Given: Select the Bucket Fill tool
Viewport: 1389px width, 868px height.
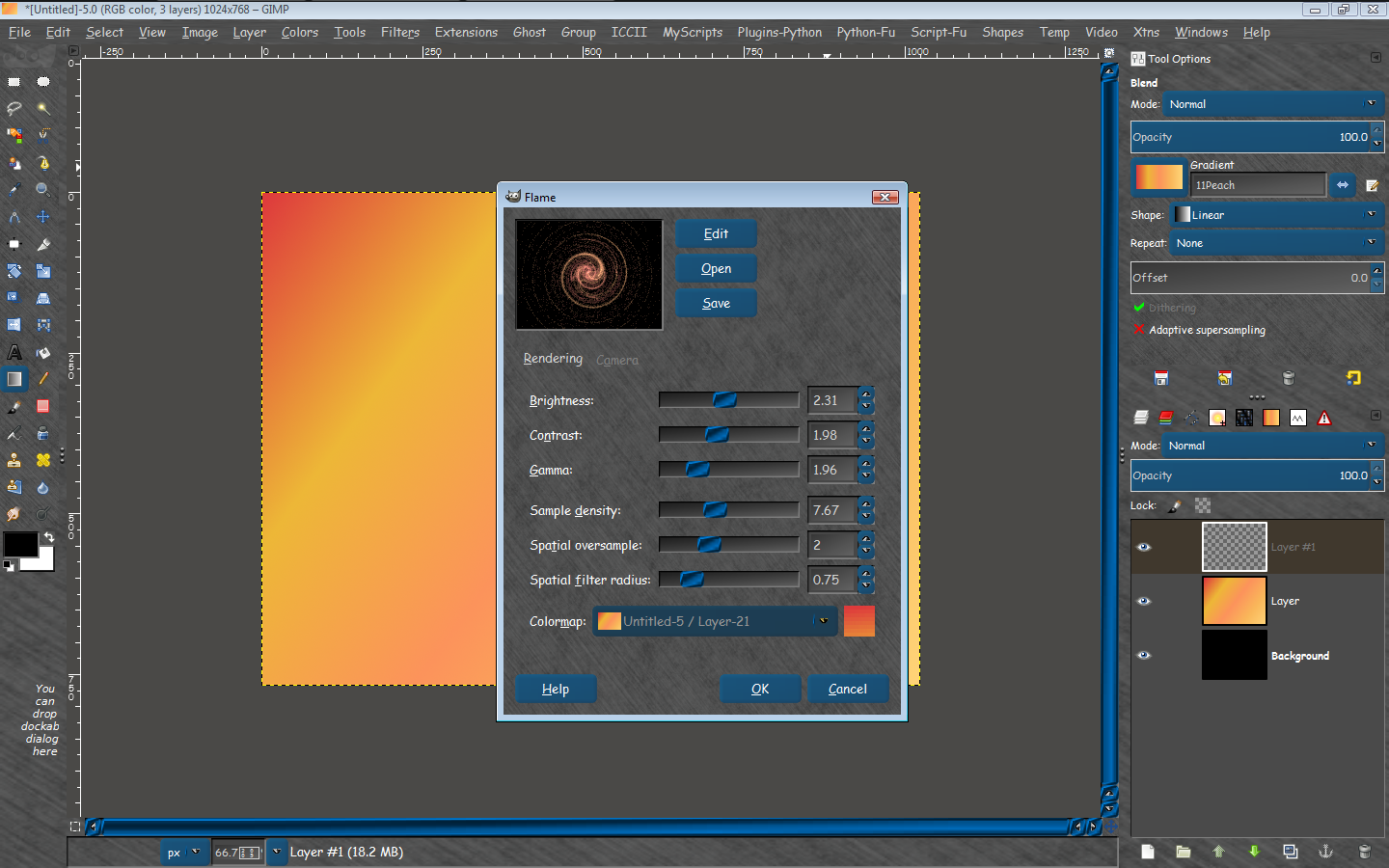Looking at the screenshot, I should pyautogui.click(x=43, y=352).
